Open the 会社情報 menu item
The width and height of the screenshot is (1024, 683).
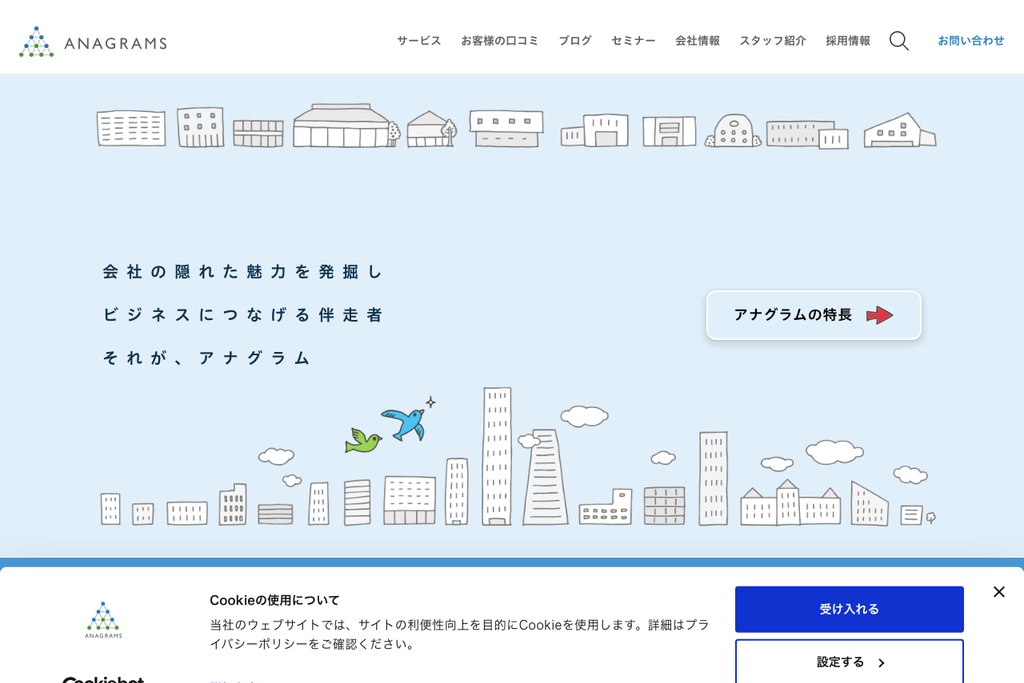(697, 40)
